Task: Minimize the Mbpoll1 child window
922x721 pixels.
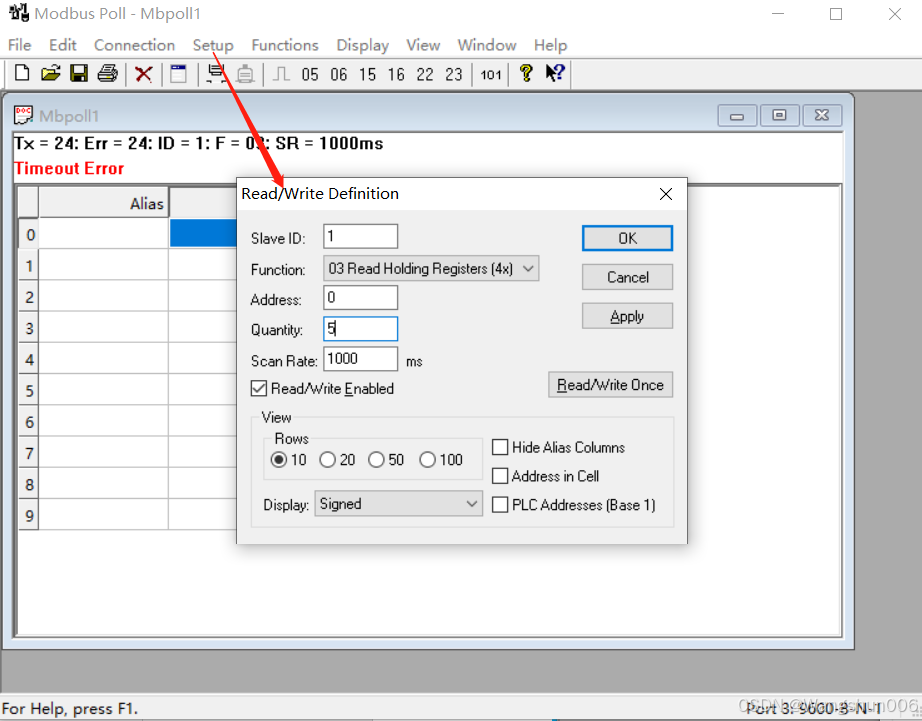Action: [737, 115]
